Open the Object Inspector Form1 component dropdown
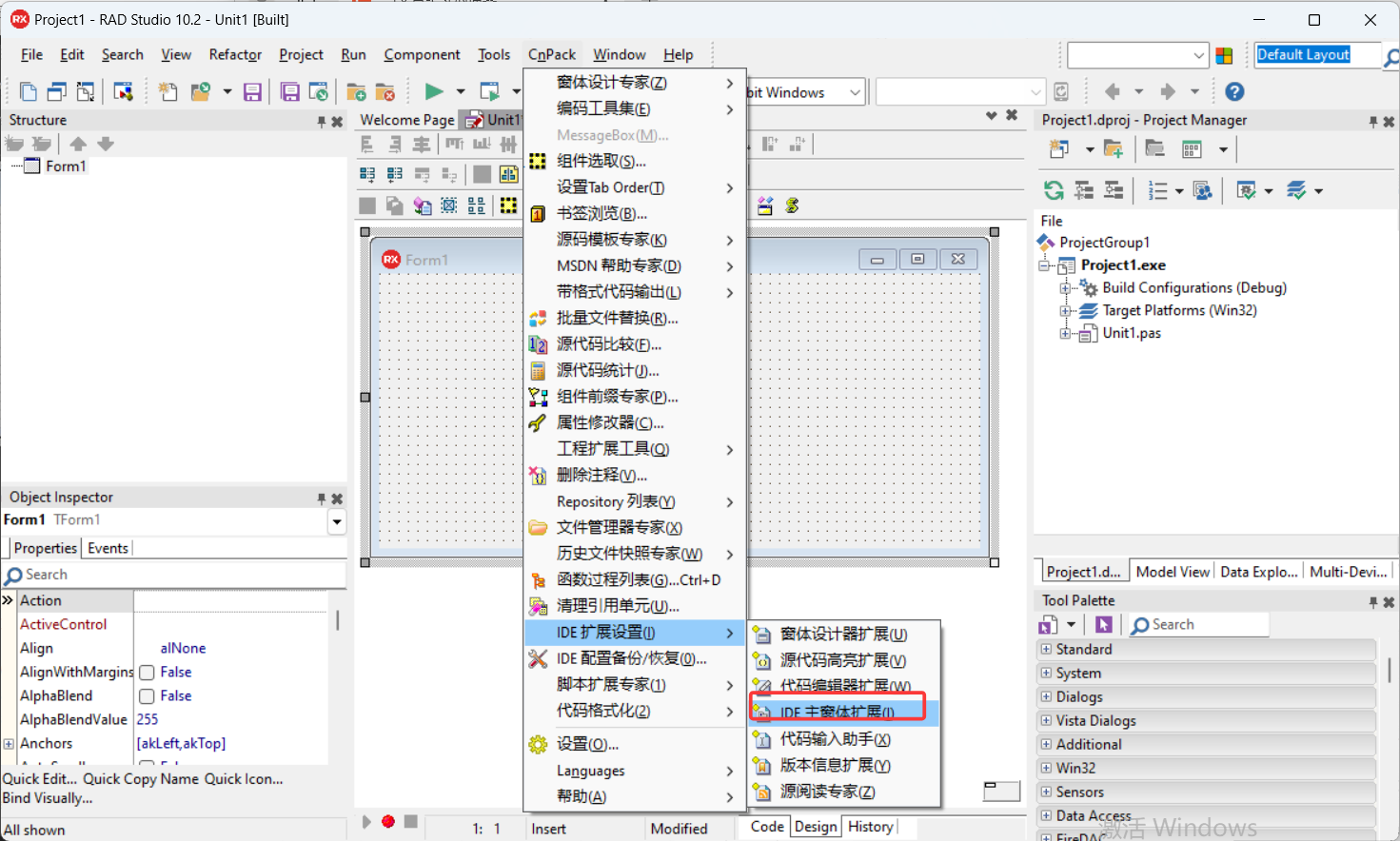1400x841 pixels. 337,521
